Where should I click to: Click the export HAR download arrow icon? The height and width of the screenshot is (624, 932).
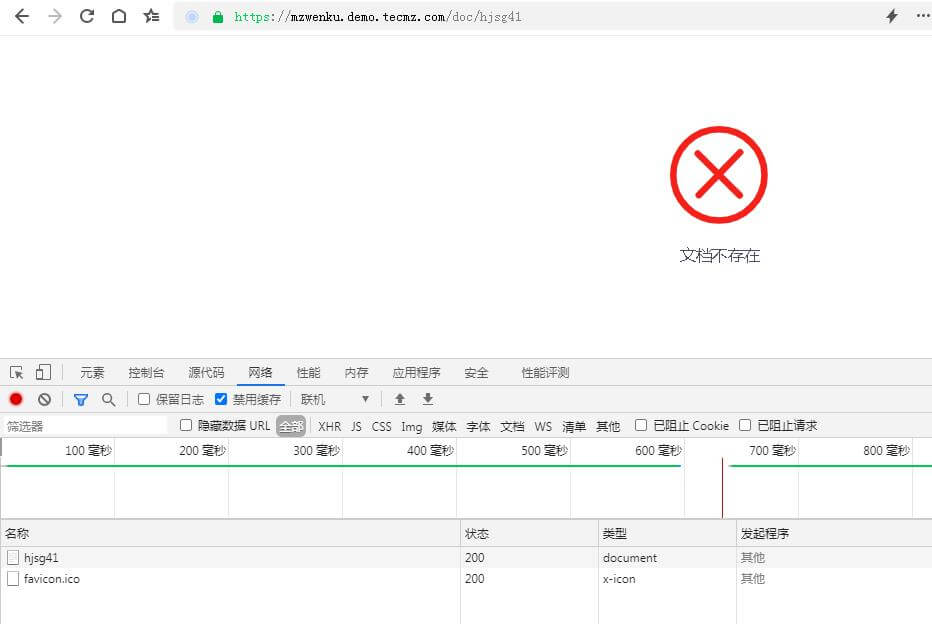pyautogui.click(x=428, y=399)
